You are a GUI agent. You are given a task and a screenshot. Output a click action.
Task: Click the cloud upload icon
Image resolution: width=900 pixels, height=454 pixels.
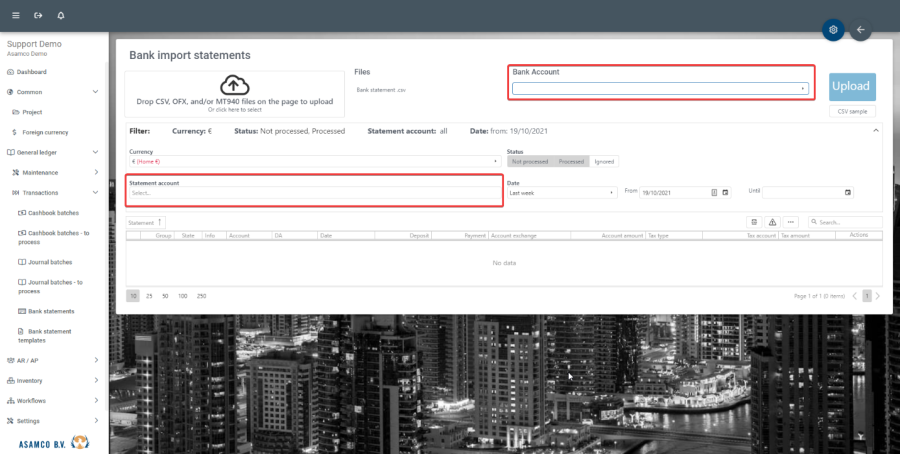234,85
